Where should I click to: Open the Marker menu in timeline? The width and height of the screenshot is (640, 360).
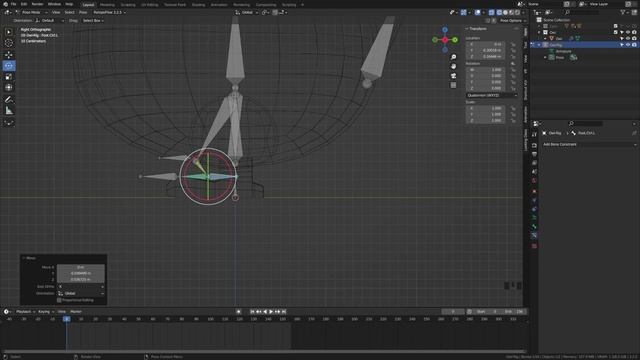76,312
